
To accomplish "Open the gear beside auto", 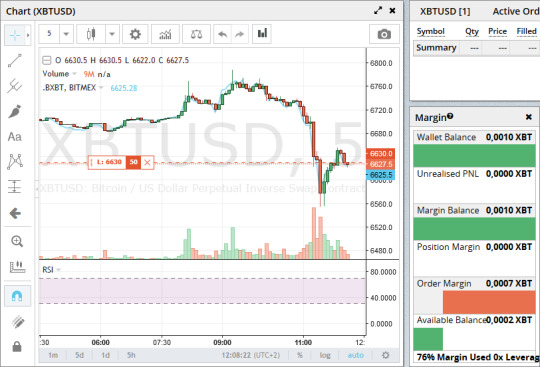I will pyautogui.click(x=386, y=355).
